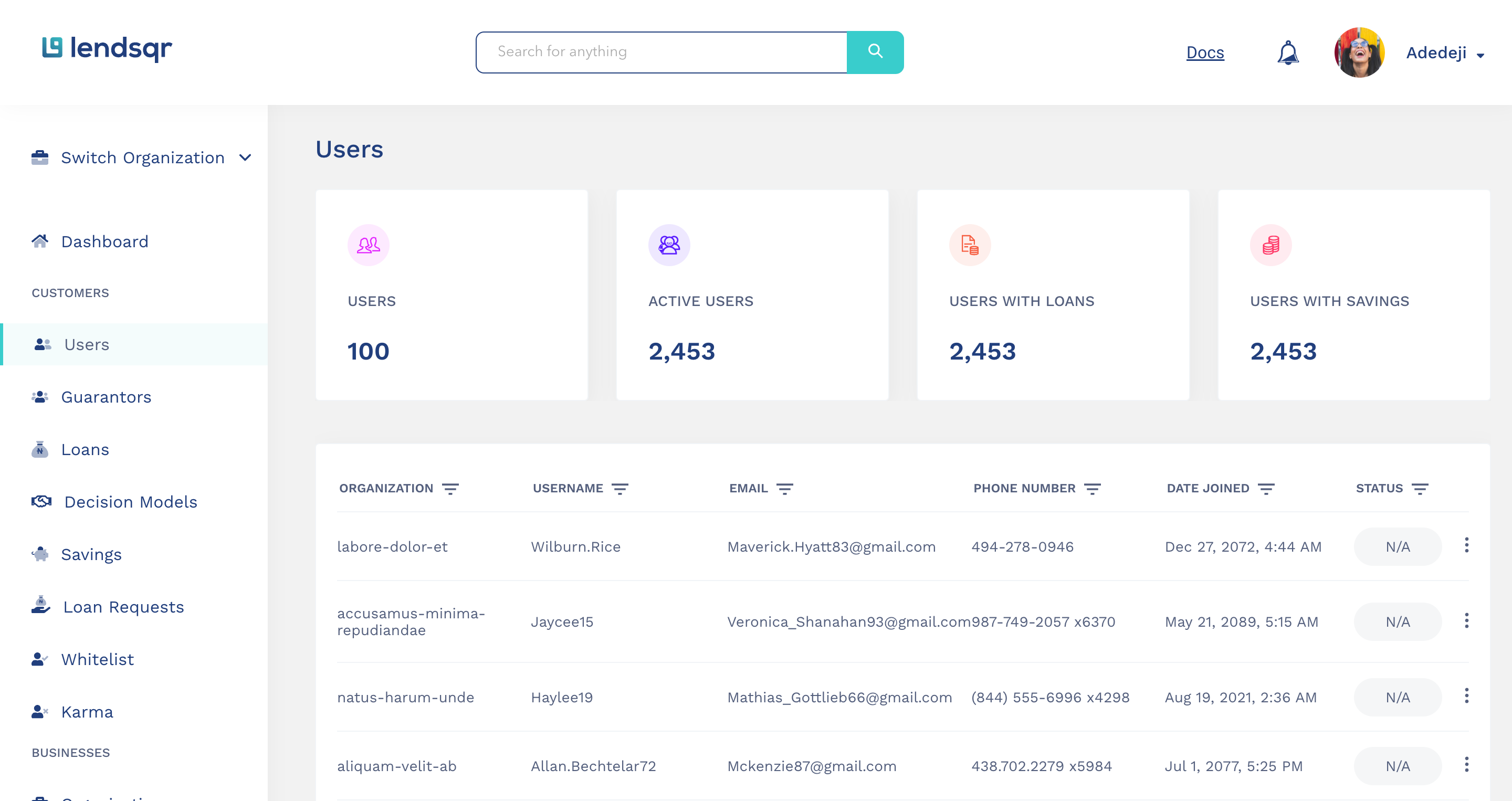Click the Karma sidebar icon
The width and height of the screenshot is (1512, 801).
point(40,711)
